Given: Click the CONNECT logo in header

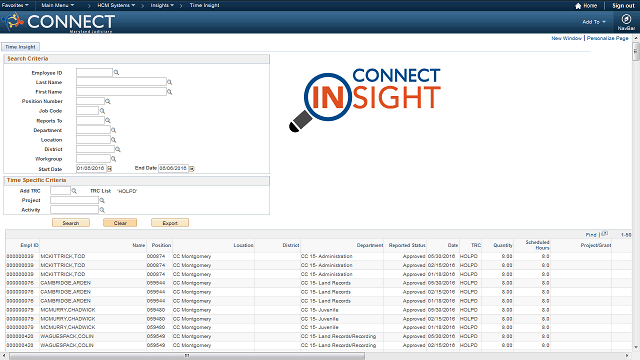Looking at the screenshot, I should [58, 22].
